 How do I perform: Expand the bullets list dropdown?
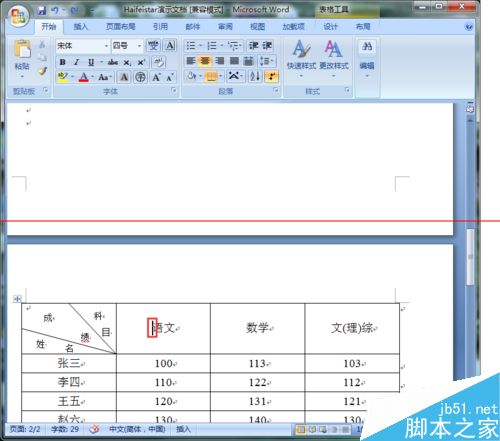pos(201,45)
